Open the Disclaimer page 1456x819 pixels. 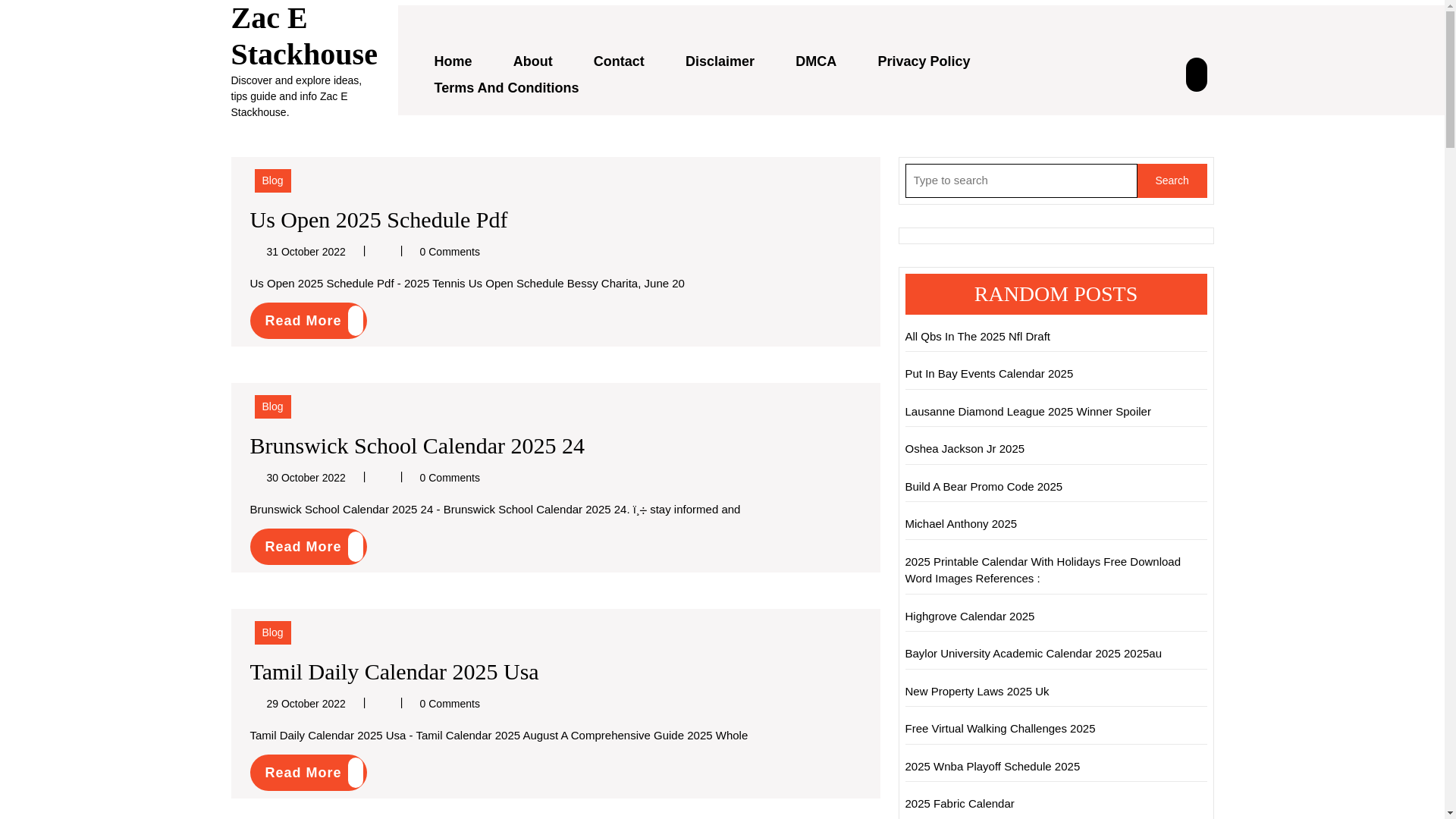720,61
